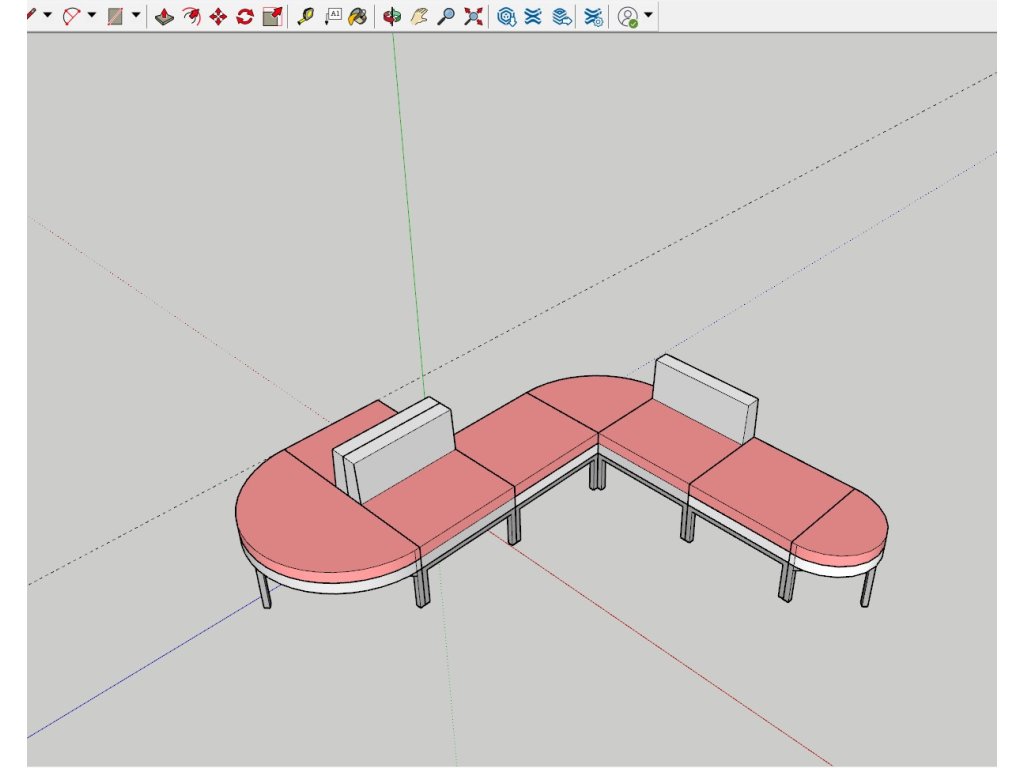Activate the Push/Pull tool

click(165, 16)
